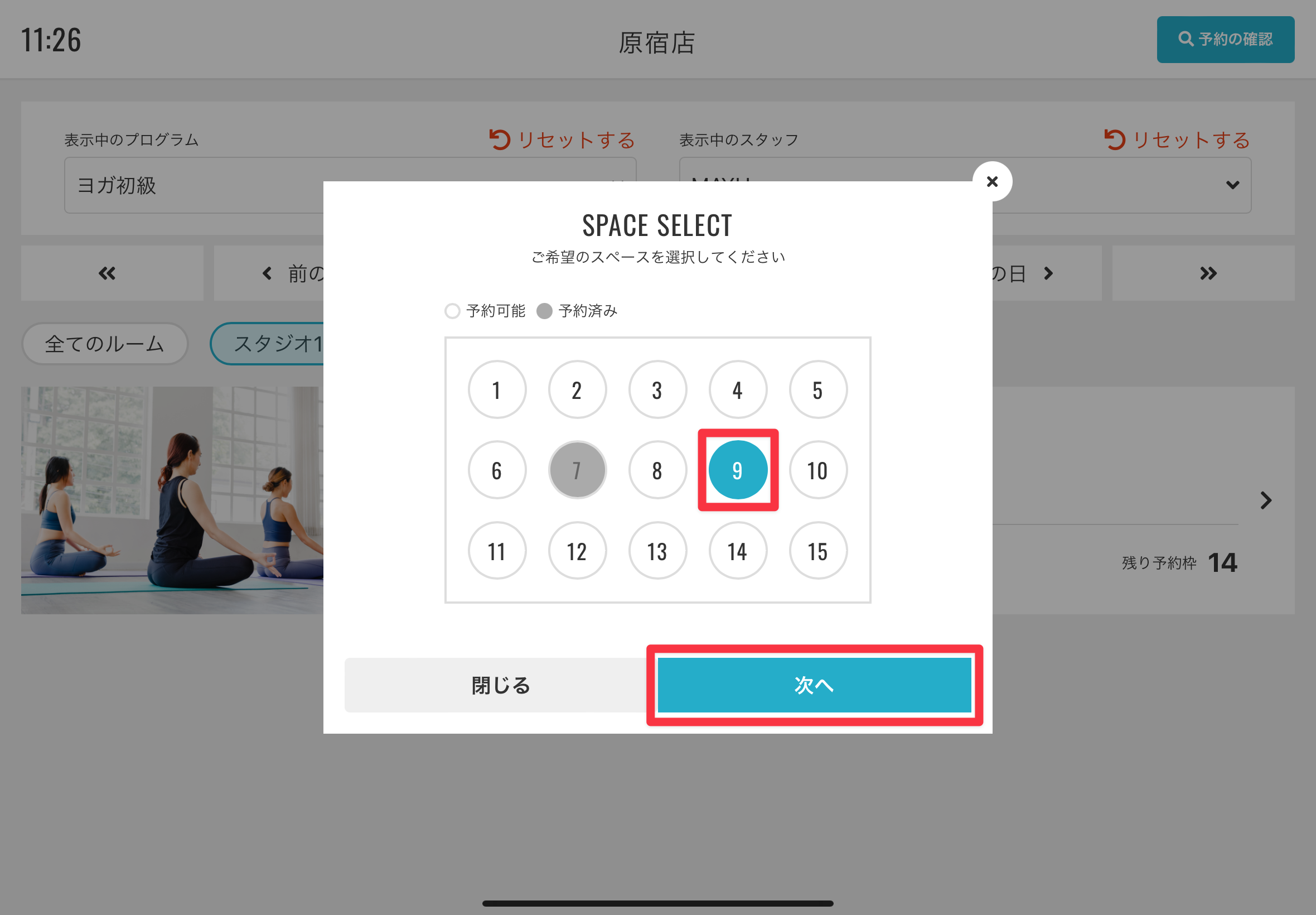Image resolution: width=1316 pixels, height=915 pixels.
Task: Click the staff リセットする reset icon
Action: (1115, 140)
